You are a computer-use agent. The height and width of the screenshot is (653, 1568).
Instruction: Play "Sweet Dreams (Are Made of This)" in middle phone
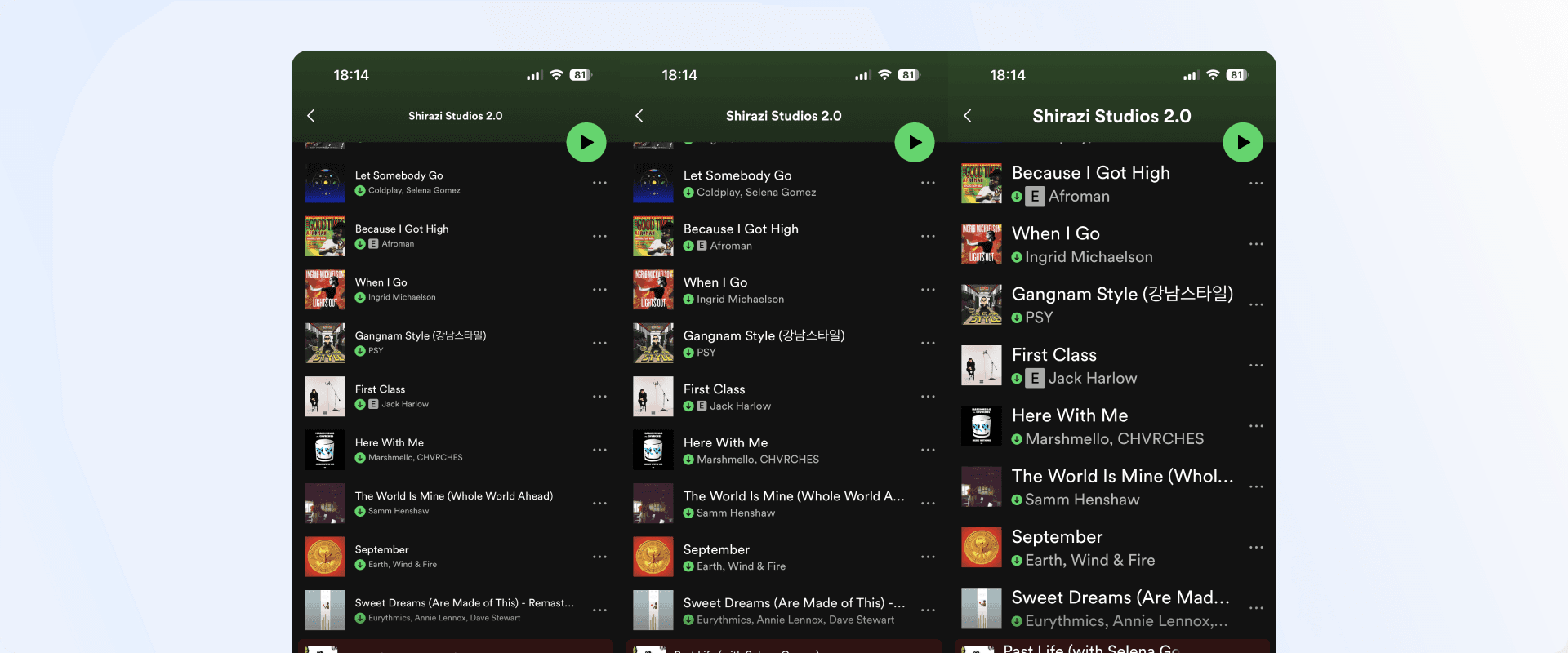pyautogui.click(x=794, y=603)
